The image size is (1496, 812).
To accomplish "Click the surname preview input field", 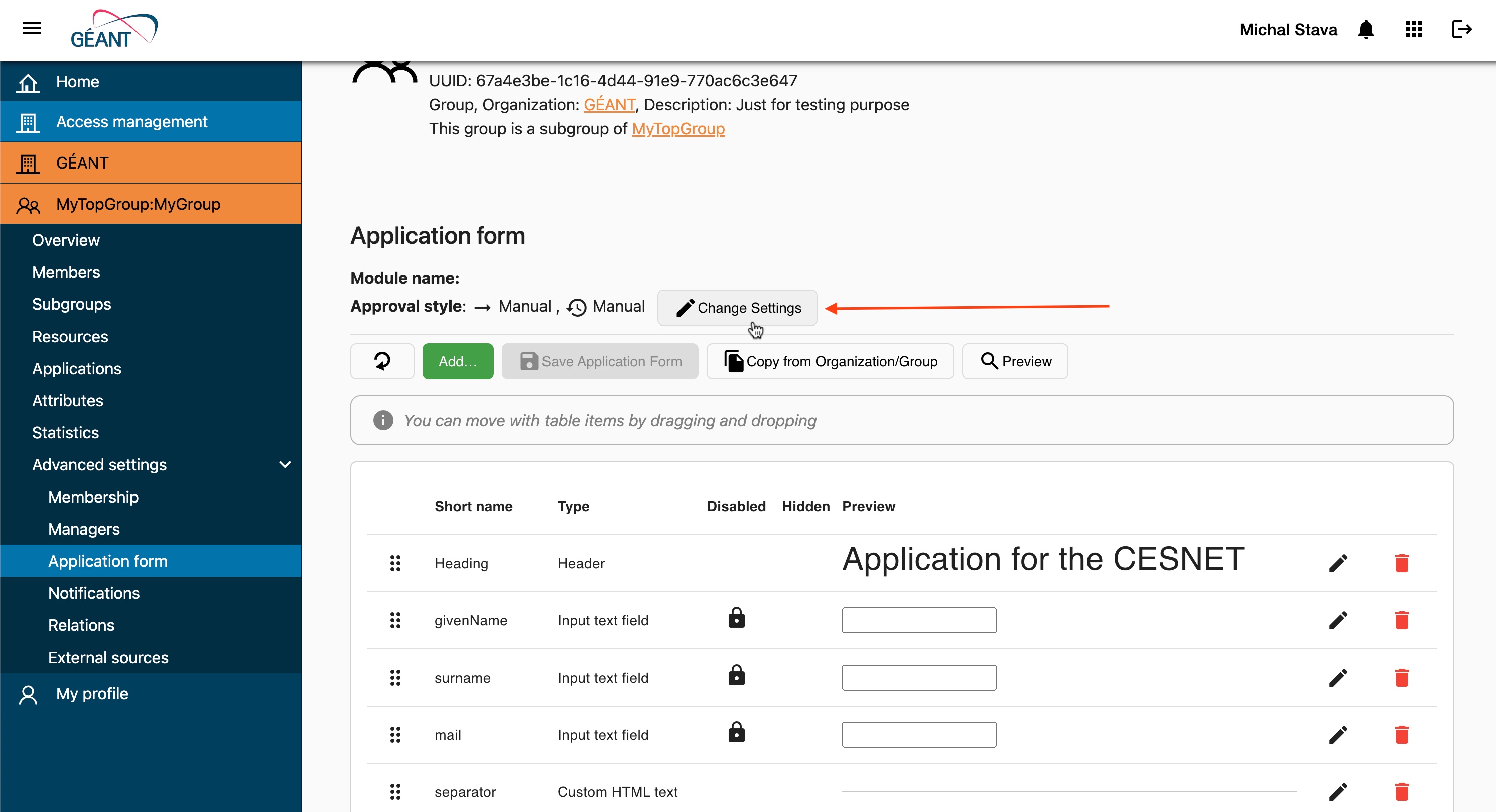I will coord(919,678).
